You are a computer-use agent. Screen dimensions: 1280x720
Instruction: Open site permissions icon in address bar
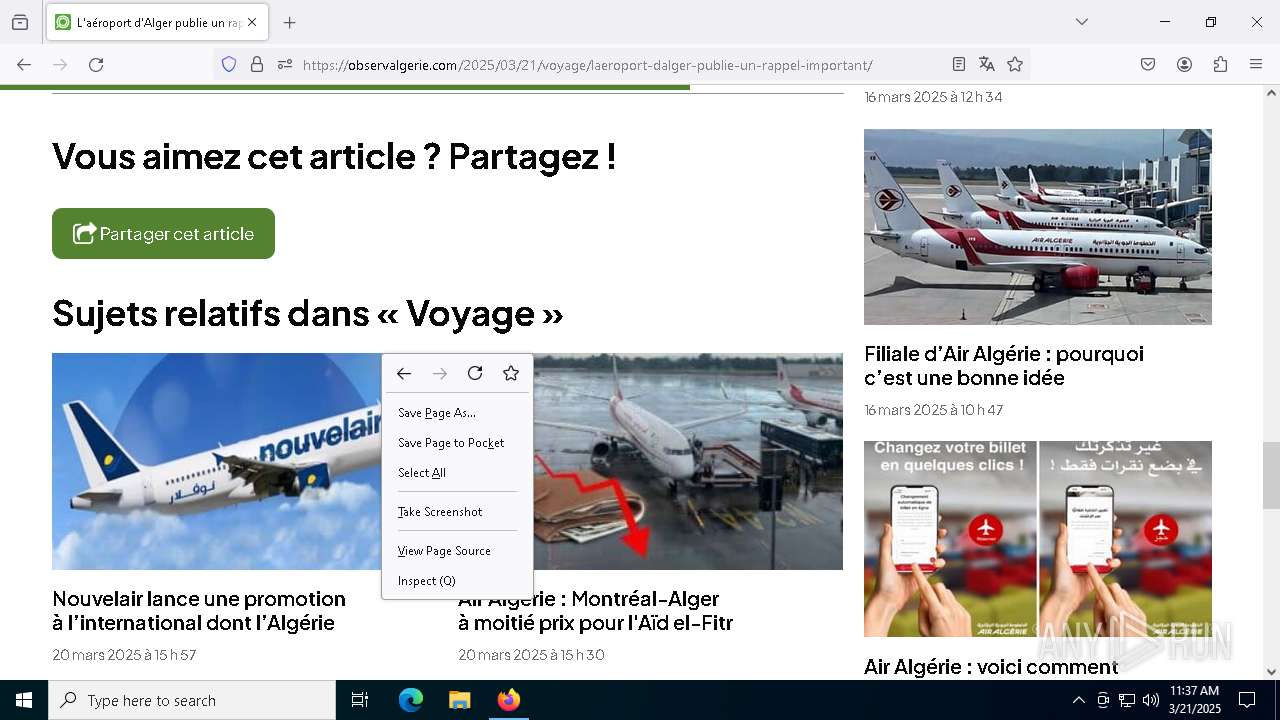coord(285,65)
